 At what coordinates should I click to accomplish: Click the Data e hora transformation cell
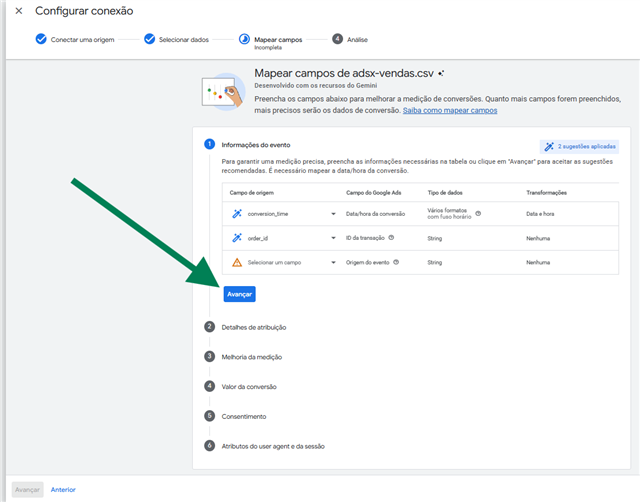540,214
